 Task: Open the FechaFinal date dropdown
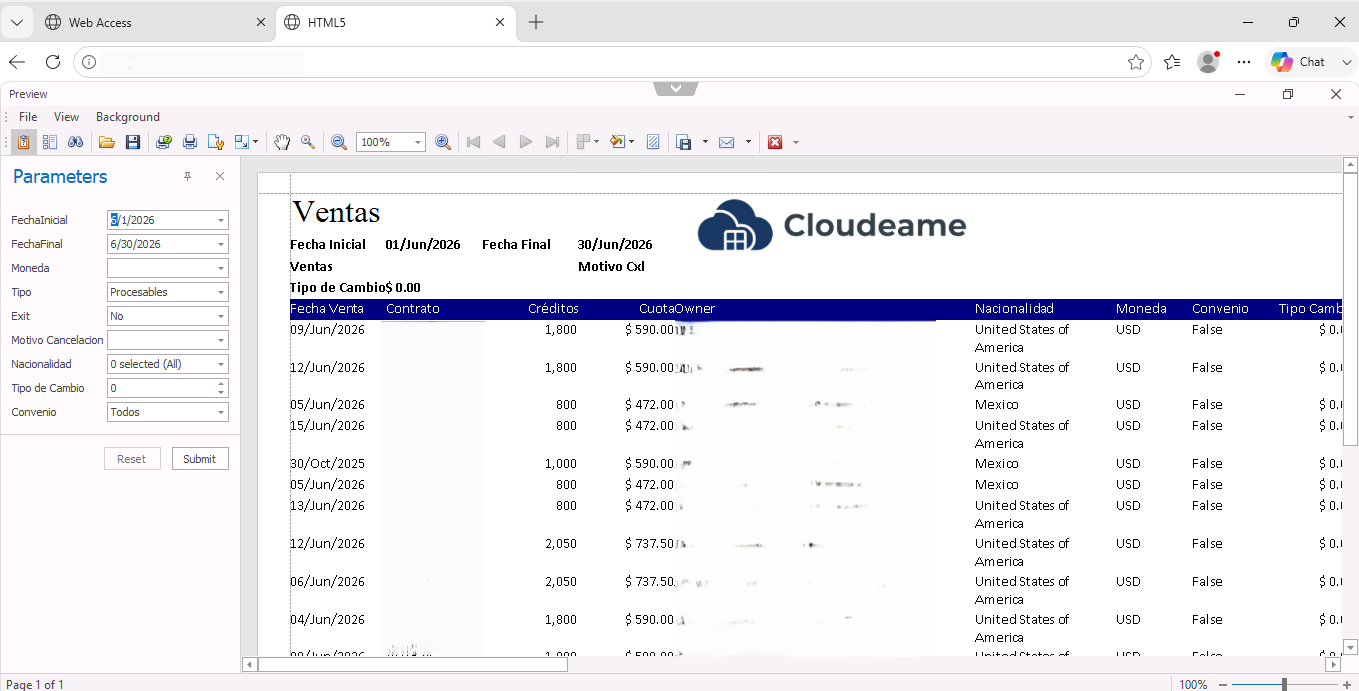220,244
